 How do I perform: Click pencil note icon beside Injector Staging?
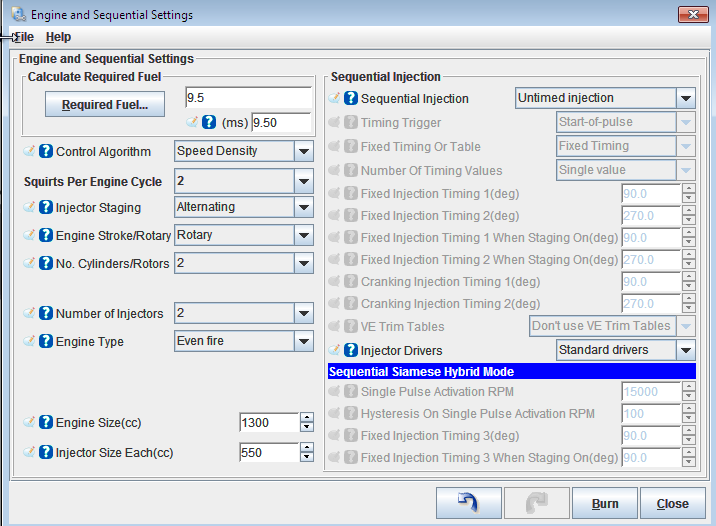click(29, 207)
